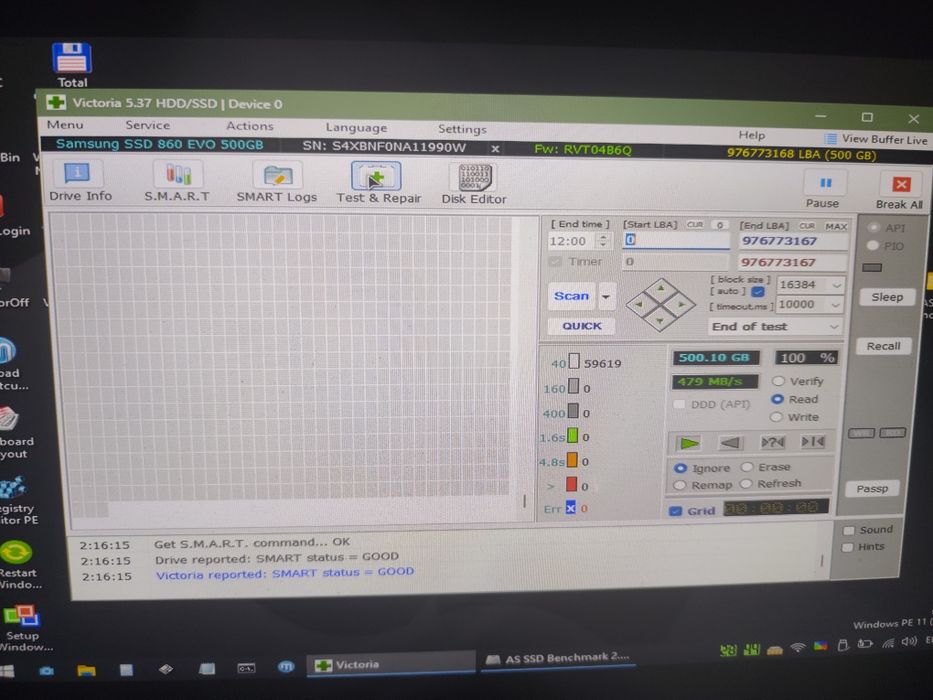The width and height of the screenshot is (933, 700).
Task: Open the Restart Windows desktop icon
Action: point(17,564)
